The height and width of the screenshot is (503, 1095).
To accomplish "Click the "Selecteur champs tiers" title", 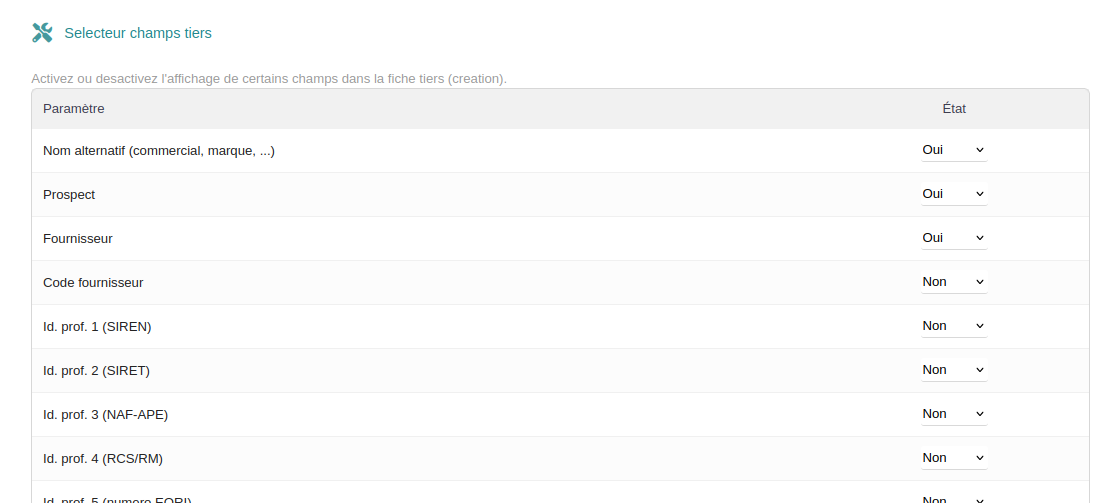I will [138, 33].
